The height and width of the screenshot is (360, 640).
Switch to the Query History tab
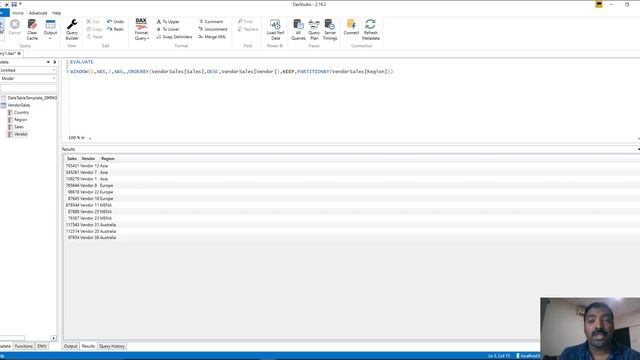pos(112,346)
